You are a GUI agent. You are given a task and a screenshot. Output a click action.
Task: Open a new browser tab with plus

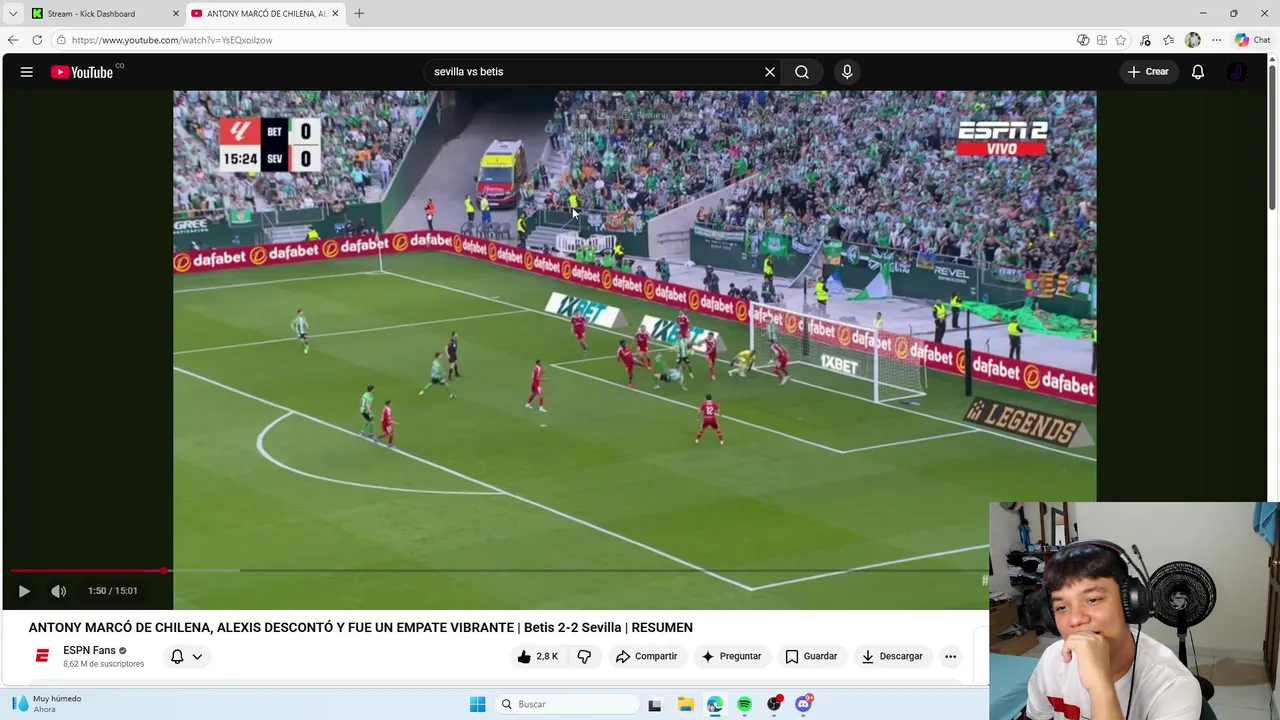click(x=359, y=14)
